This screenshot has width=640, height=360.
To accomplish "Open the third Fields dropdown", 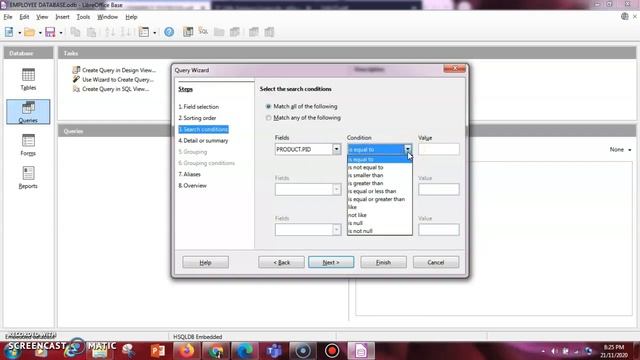I will coord(336,230).
